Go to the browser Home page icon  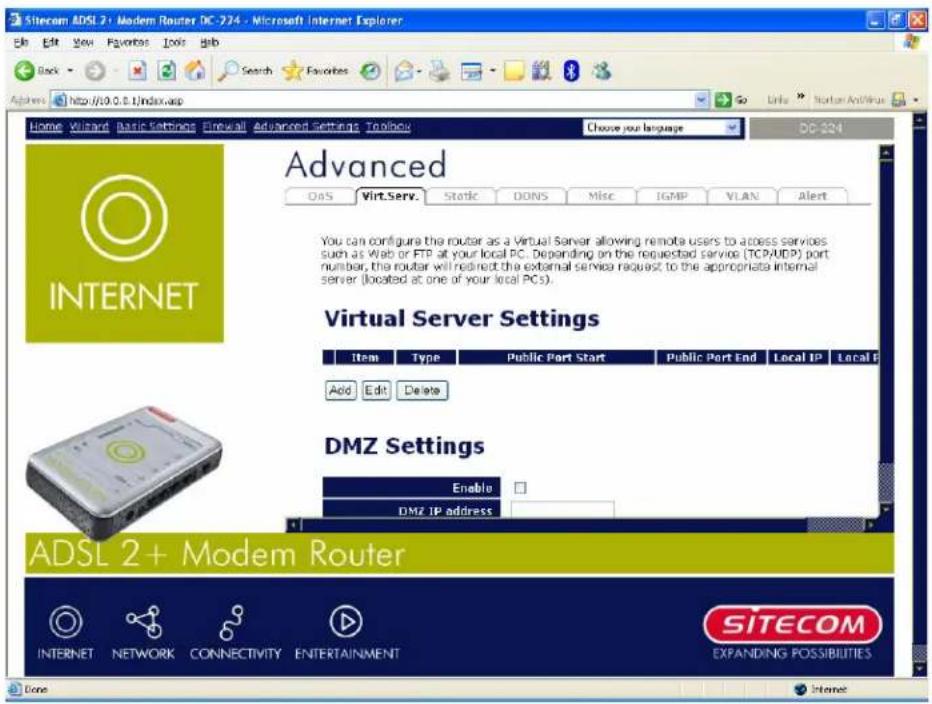point(194,71)
